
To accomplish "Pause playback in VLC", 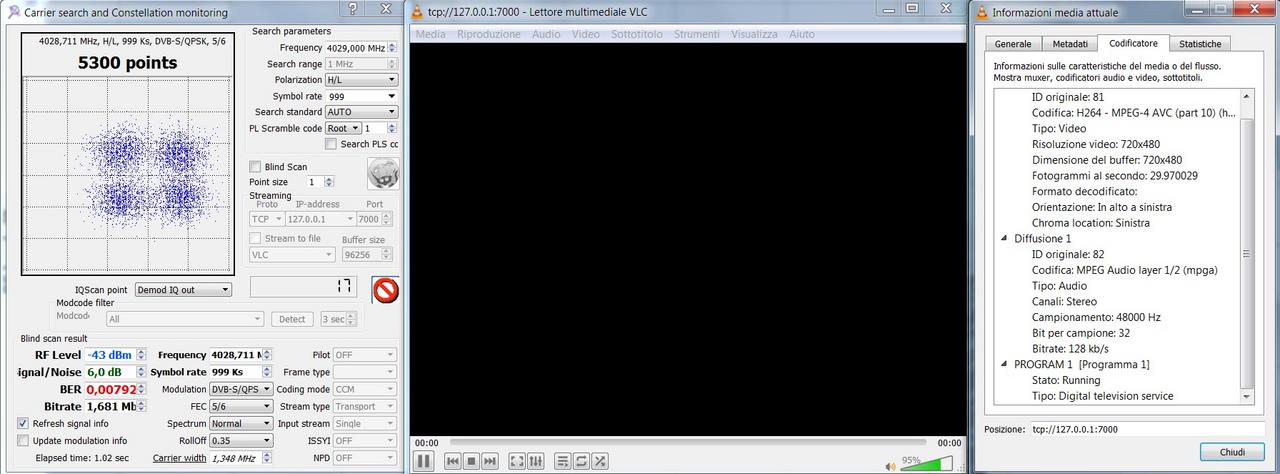I will 424,461.
